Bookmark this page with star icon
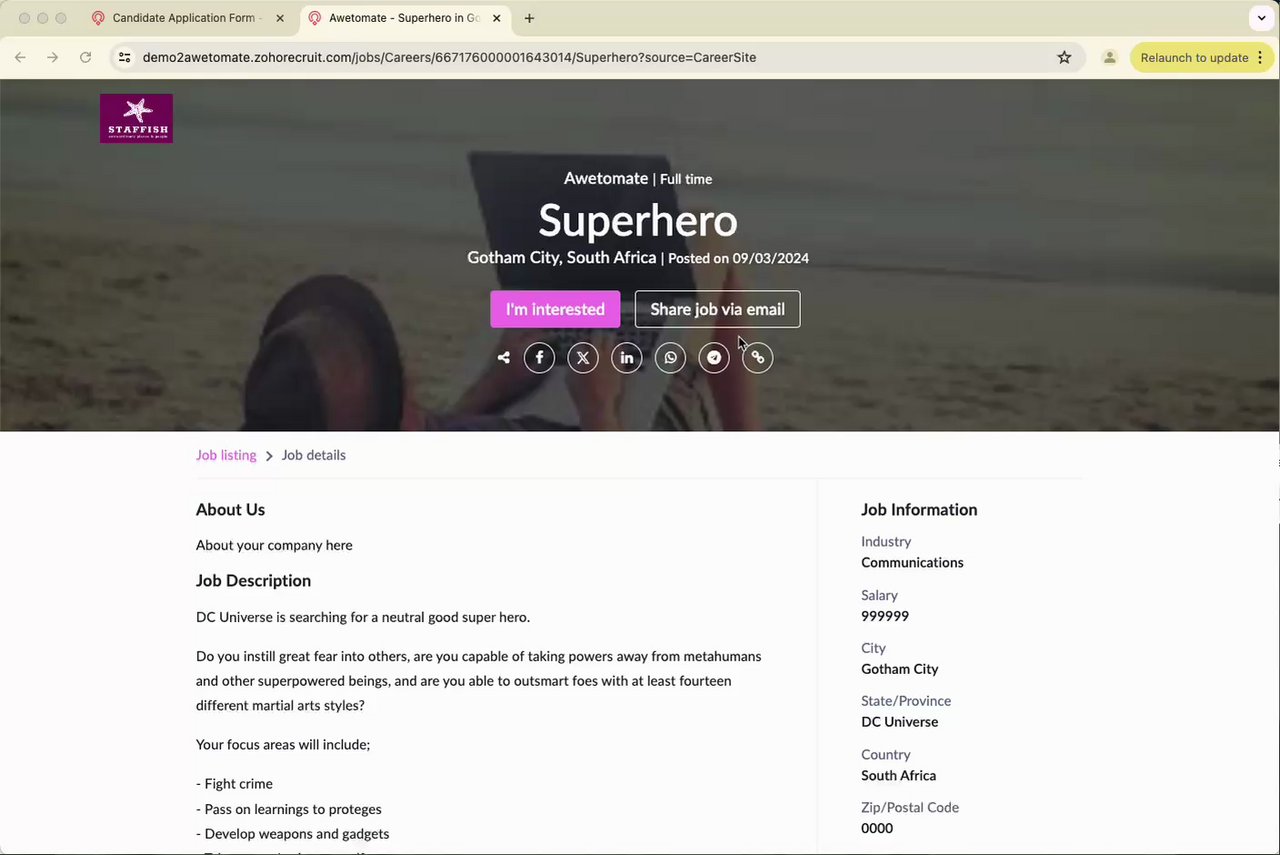 pos(1064,58)
